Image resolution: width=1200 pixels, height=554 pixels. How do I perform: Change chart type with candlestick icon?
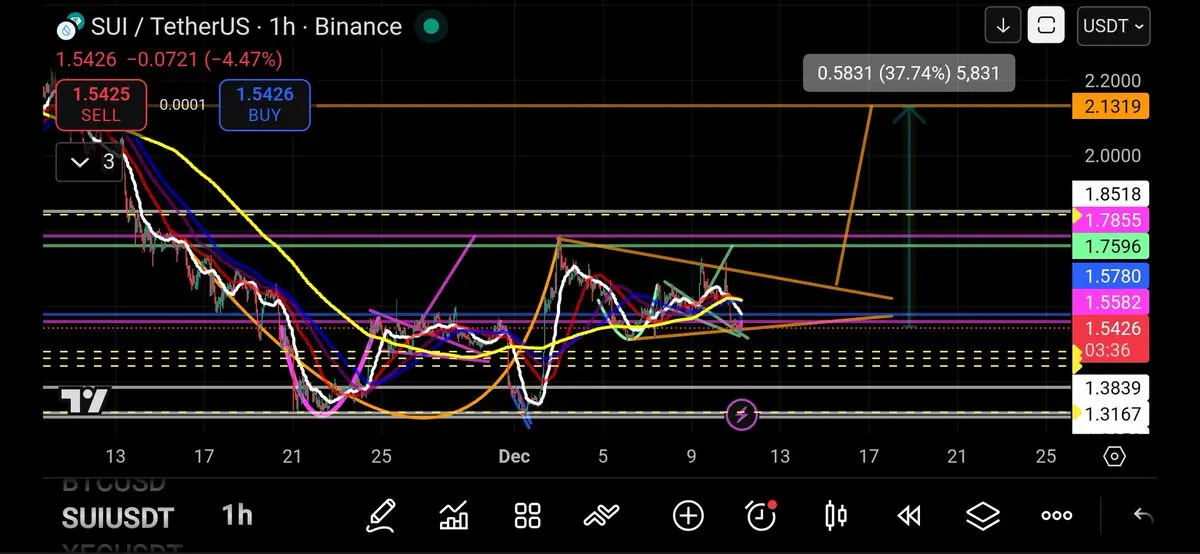tap(836, 516)
